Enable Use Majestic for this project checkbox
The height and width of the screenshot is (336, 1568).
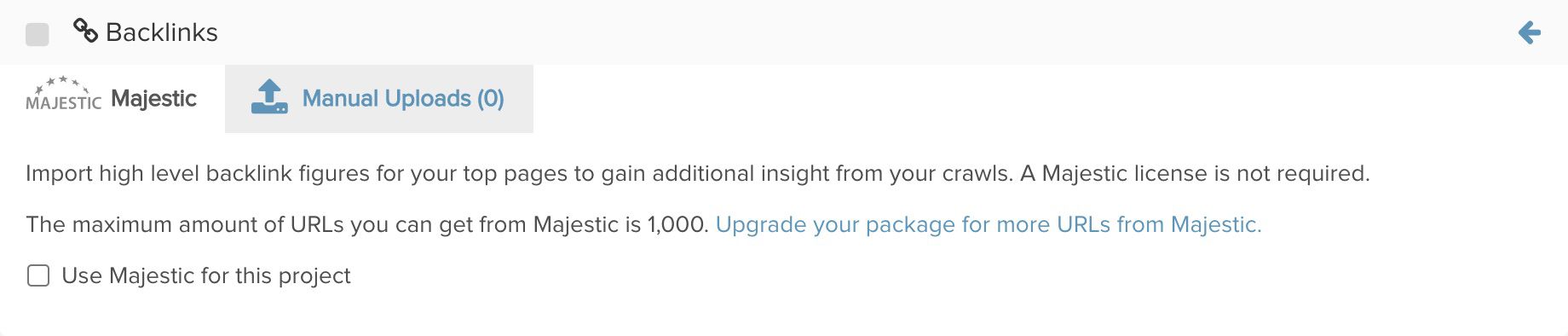click(38, 275)
